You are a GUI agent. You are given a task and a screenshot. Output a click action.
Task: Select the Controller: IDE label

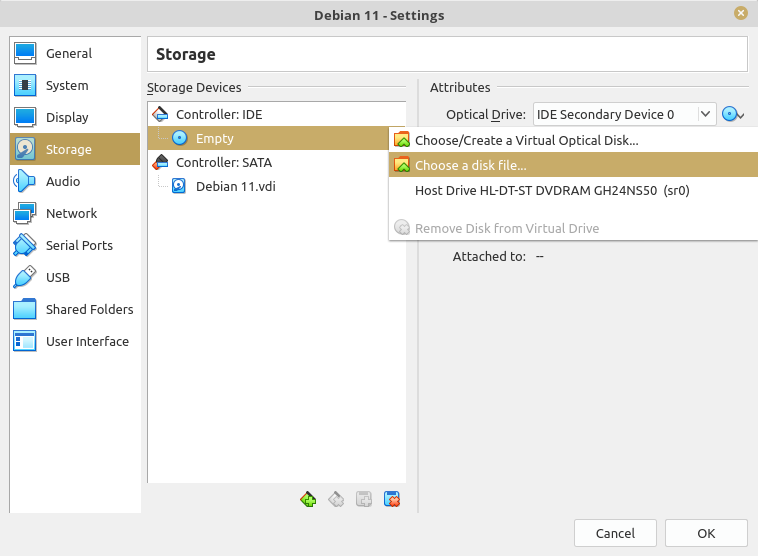[x=219, y=115]
